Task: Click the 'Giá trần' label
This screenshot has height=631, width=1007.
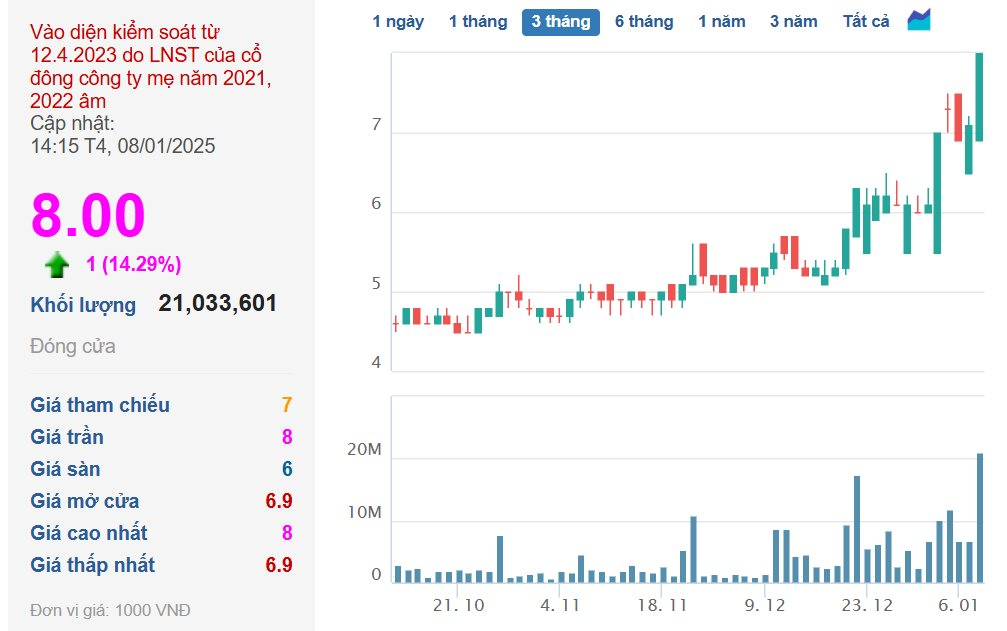Action: point(67,437)
